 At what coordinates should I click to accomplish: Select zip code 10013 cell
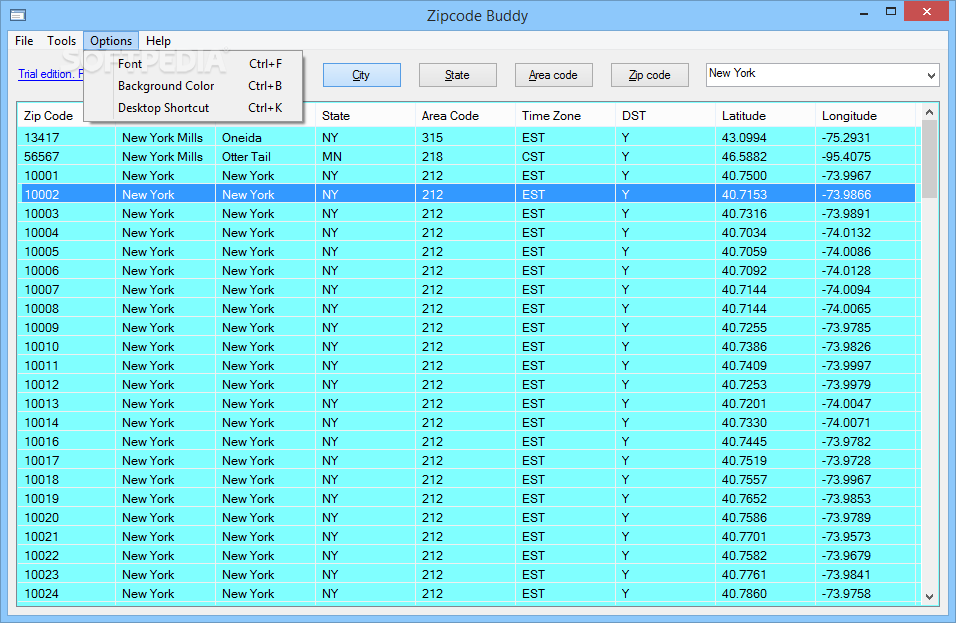pos(68,404)
